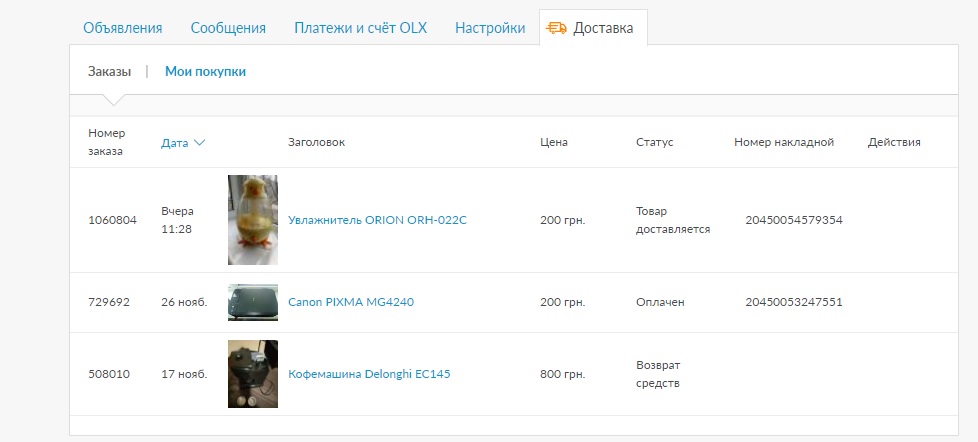Open the Canon PIXMA MG4240 listing
Image resolution: width=978 pixels, height=442 pixels.
coord(350,302)
